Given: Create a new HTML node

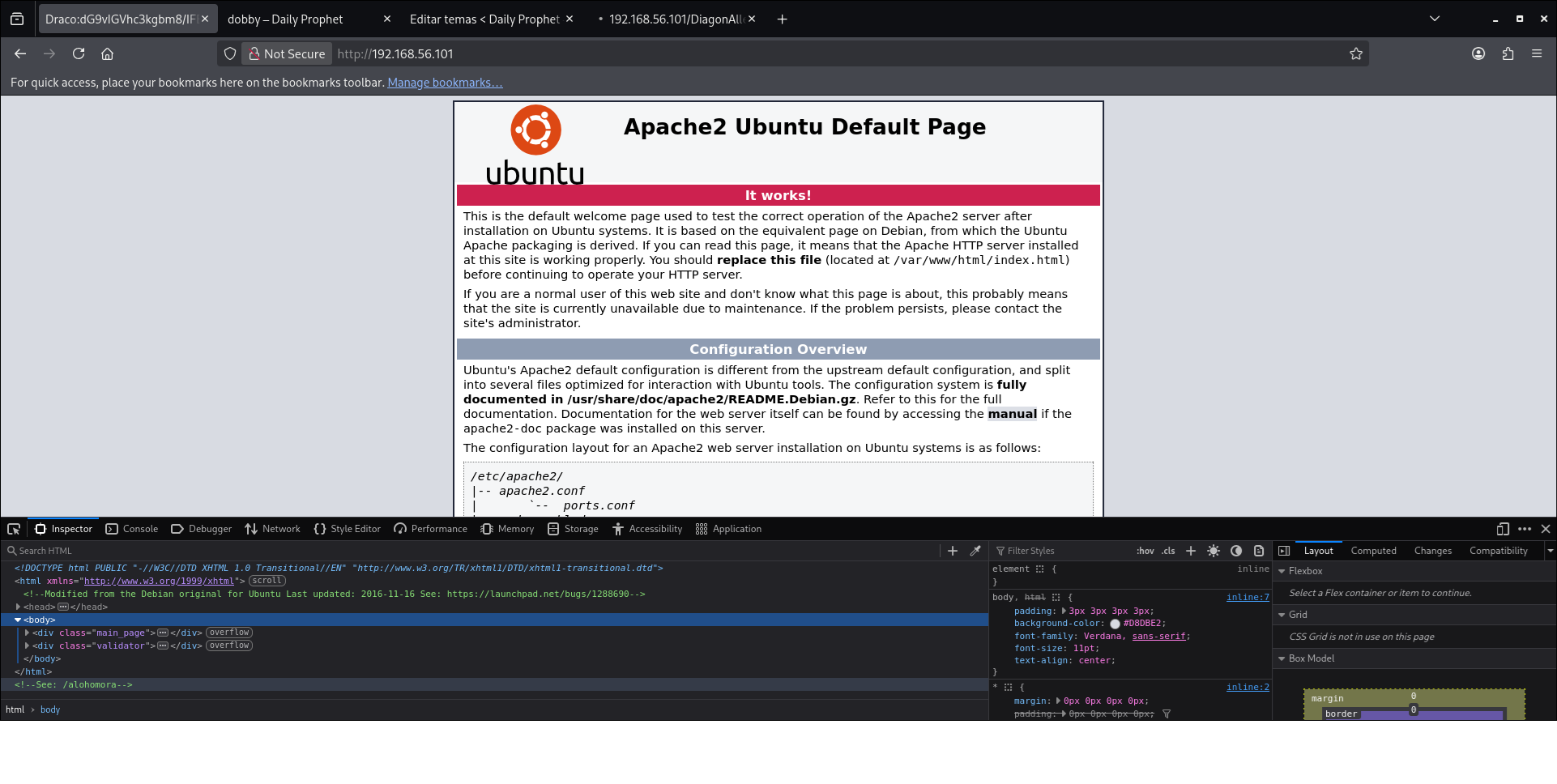Looking at the screenshot, I should [x=953, y=551].
